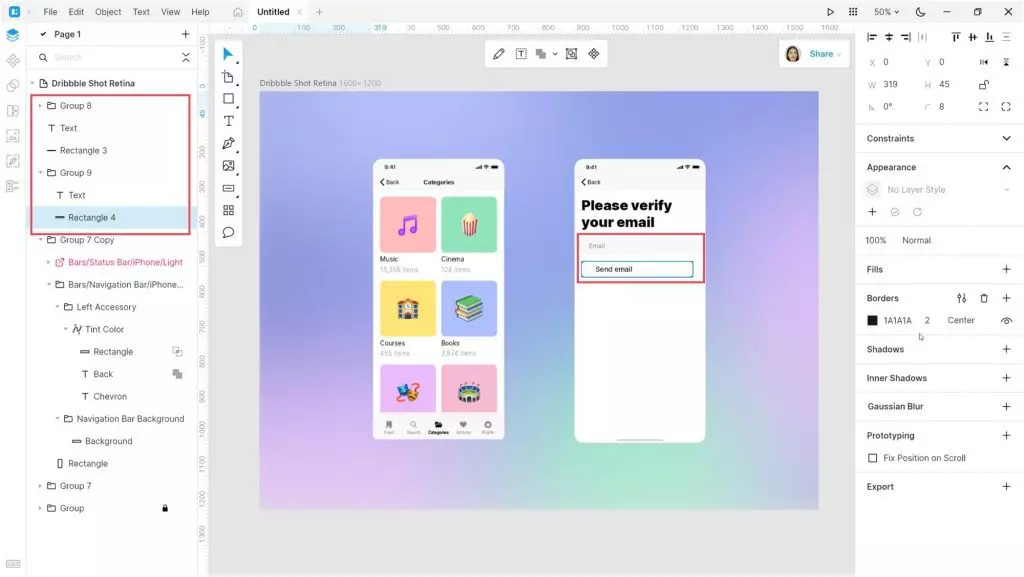Click the width field showing 319
This screenshot has width=1024, height=577.
point(890,85)
